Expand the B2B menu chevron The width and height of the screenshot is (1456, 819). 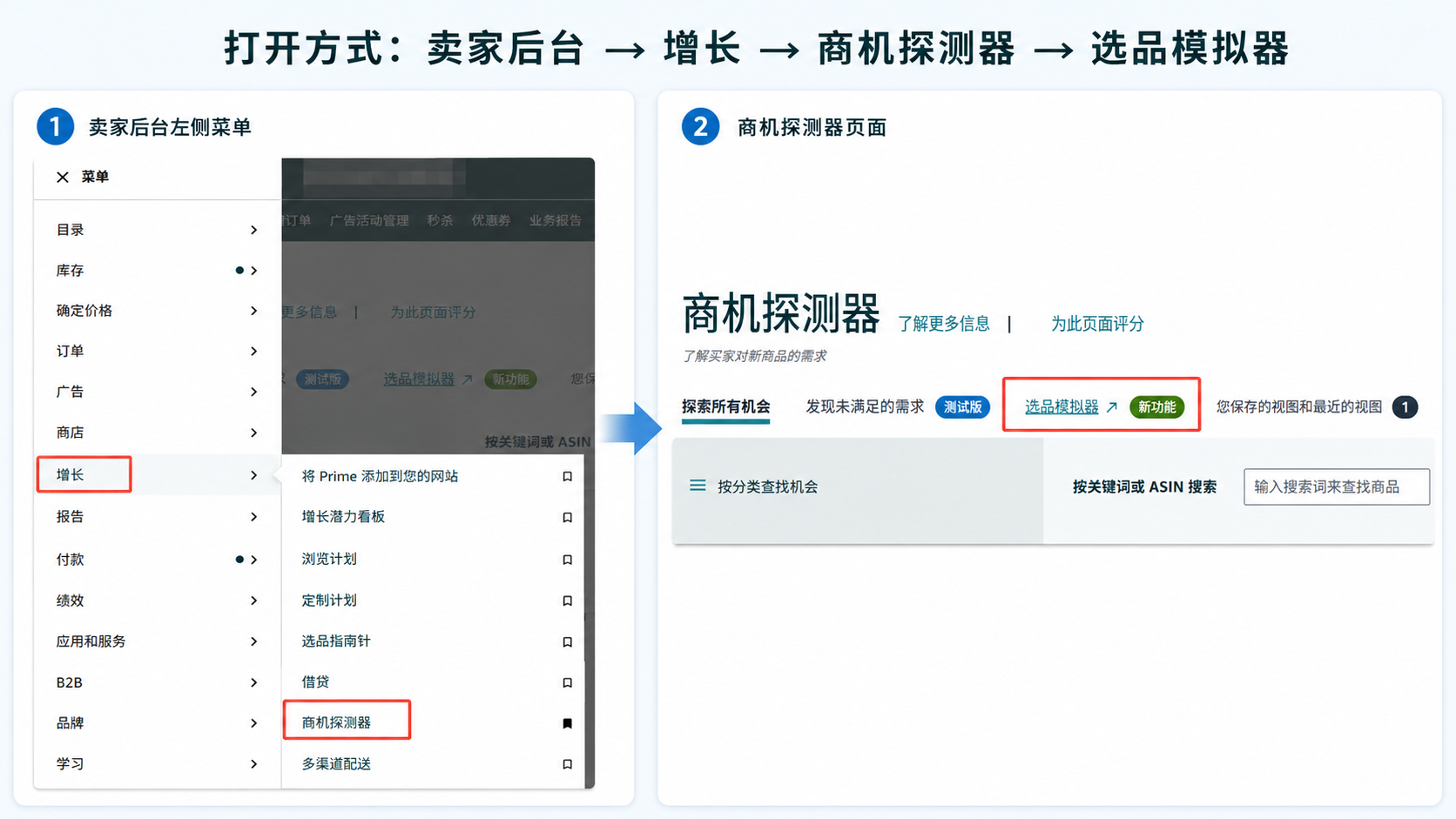tap(253, 682)
